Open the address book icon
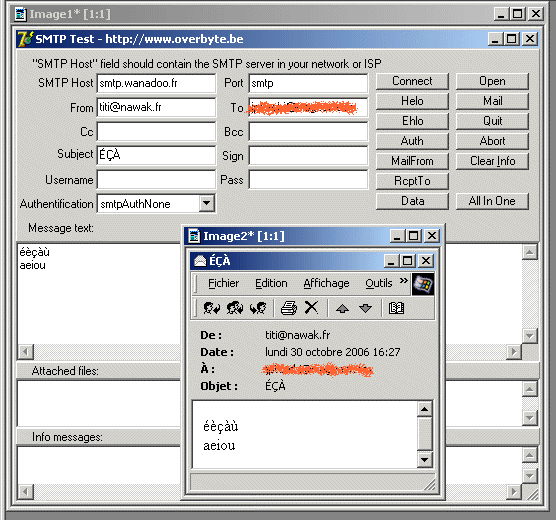Screen dimensions: 556x520 pos(396,308)
